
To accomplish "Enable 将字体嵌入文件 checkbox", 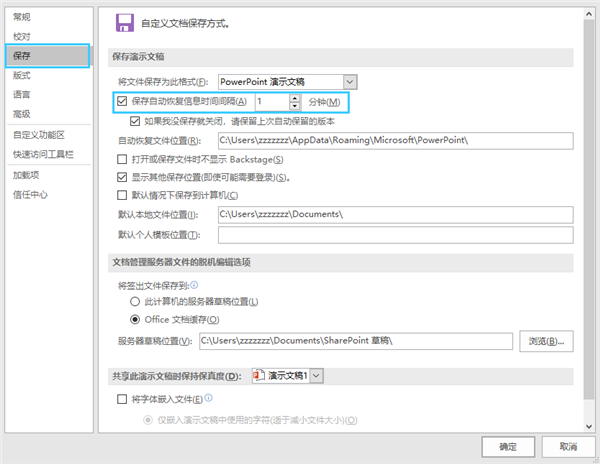I will click(x=122, y=399).
